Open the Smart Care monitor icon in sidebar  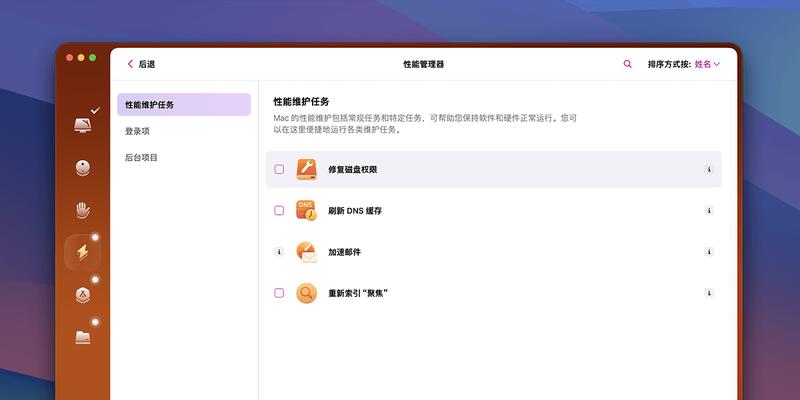coord(83,125)
